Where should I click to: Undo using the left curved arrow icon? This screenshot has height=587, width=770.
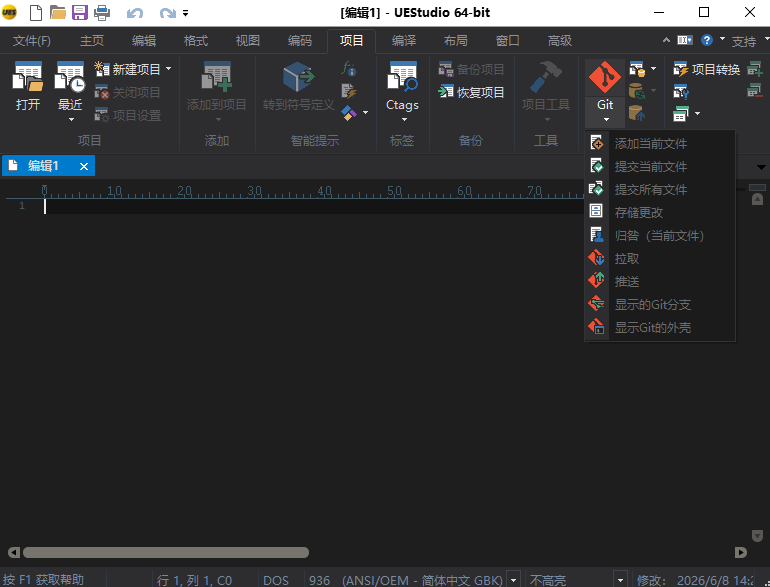[x=135, y=13]
